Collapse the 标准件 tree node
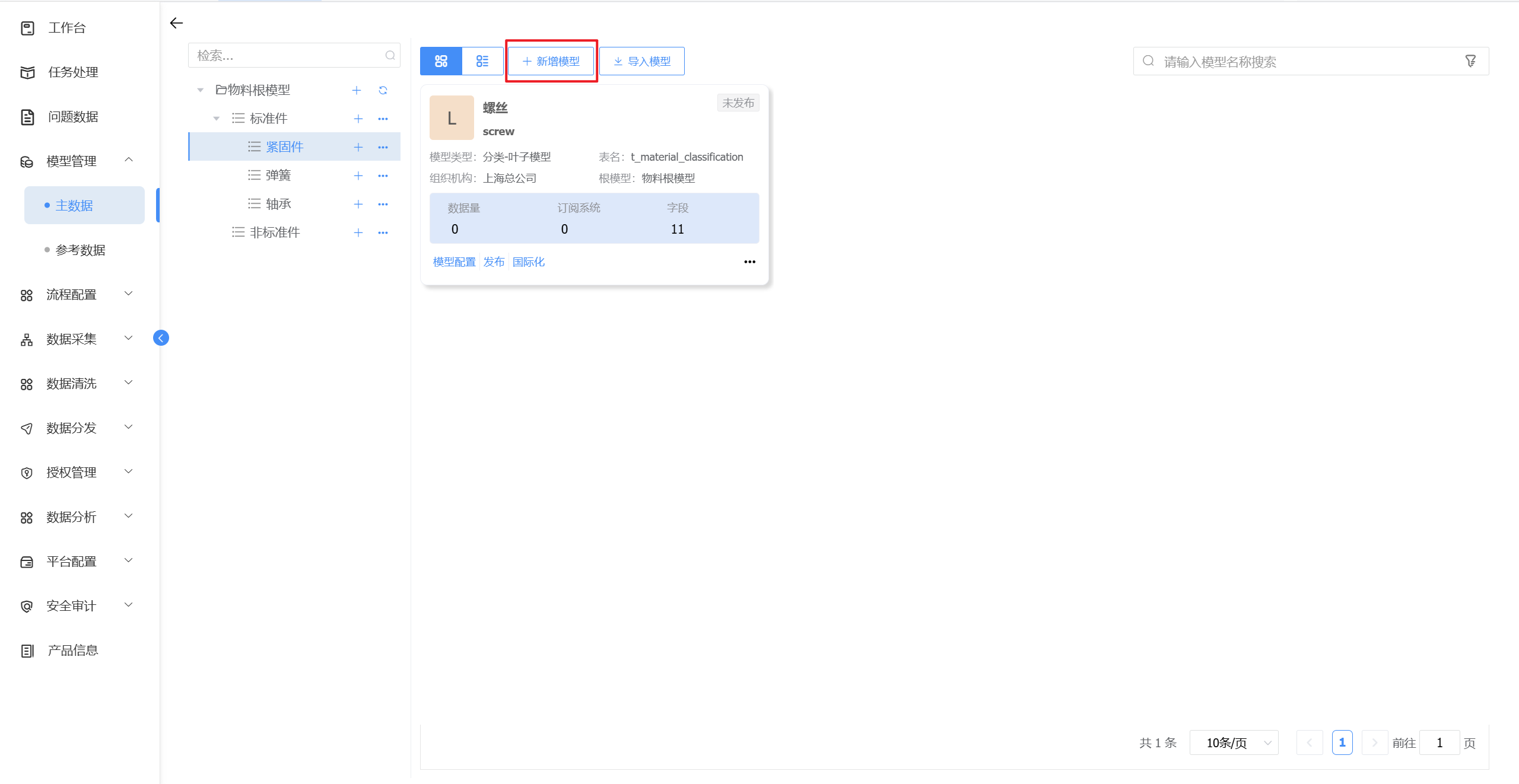1519x784 pixels. [x=217, y=119]
